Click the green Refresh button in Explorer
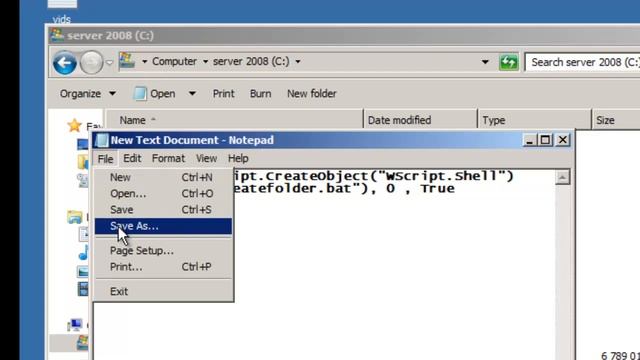 509,62
